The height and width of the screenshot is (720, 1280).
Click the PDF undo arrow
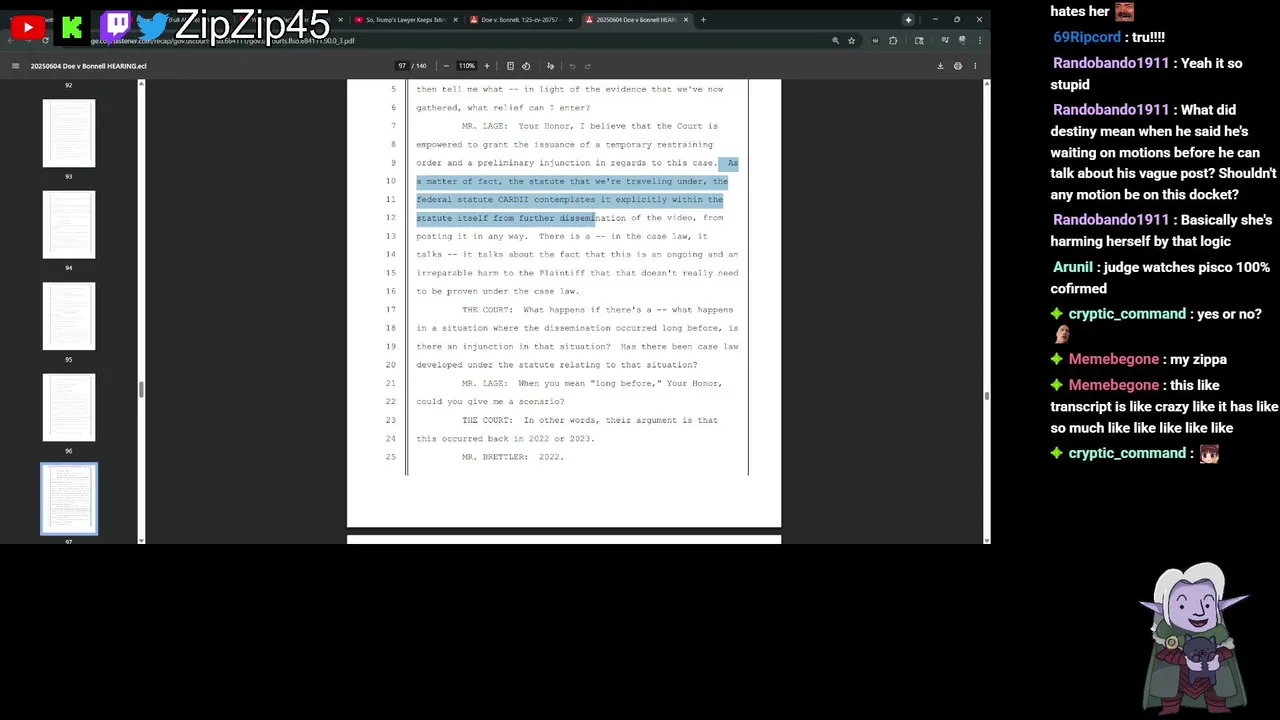(572, 66)
